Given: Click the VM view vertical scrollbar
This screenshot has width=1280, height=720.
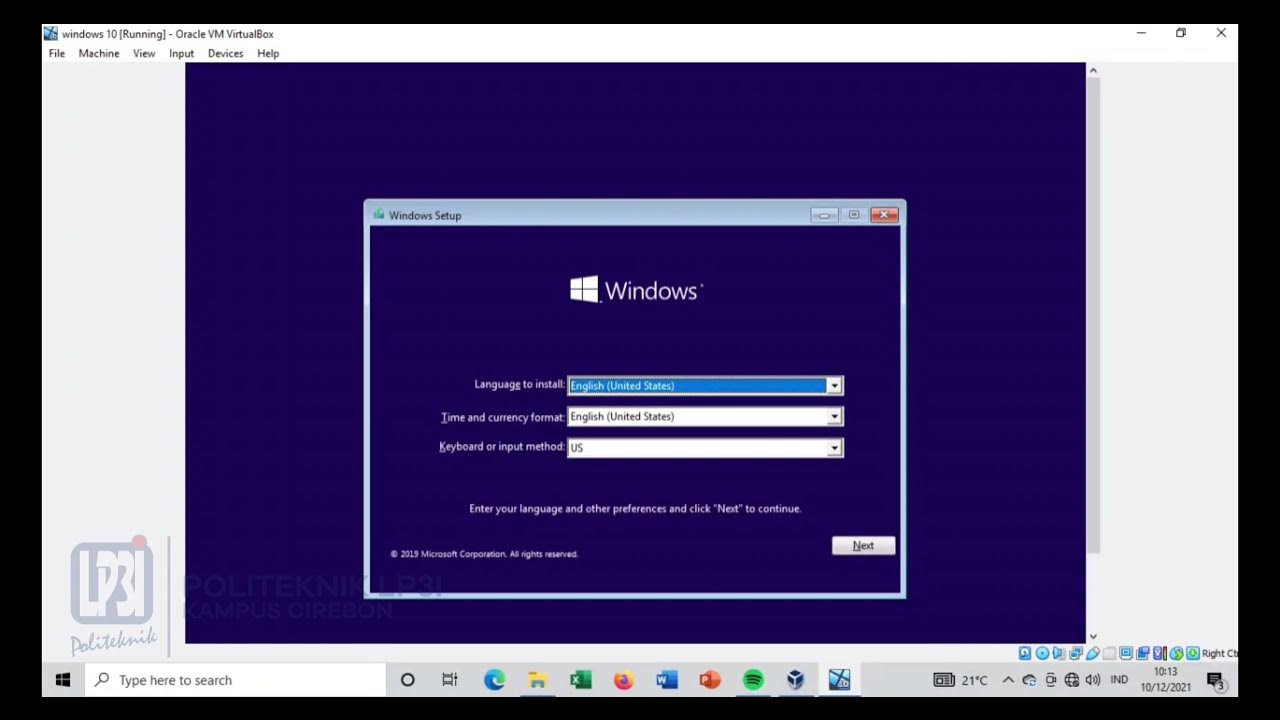Looking at the screenshot, I should click(1093, 316).
